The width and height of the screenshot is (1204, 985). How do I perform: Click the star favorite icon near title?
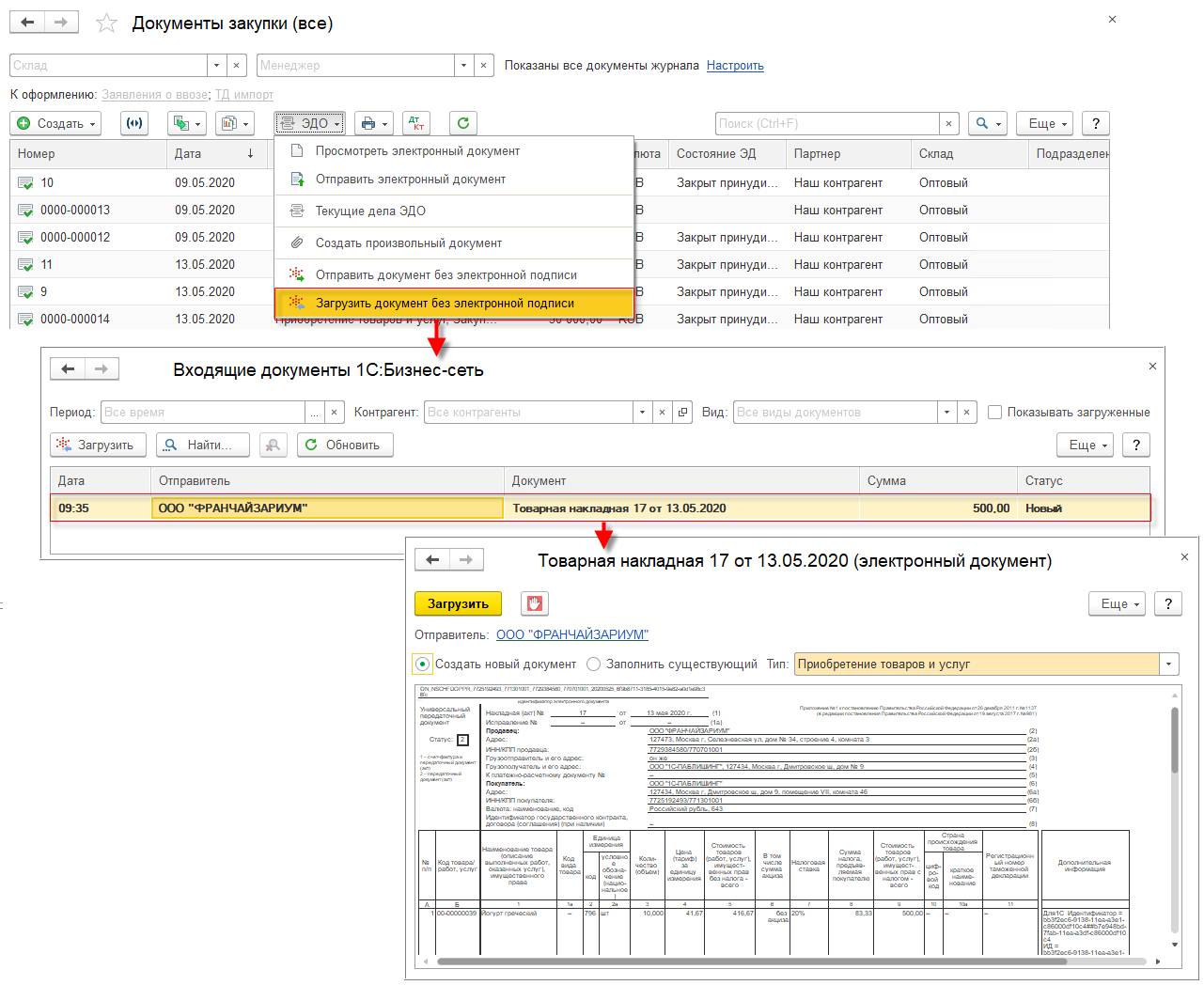click(x=107, y=23)
